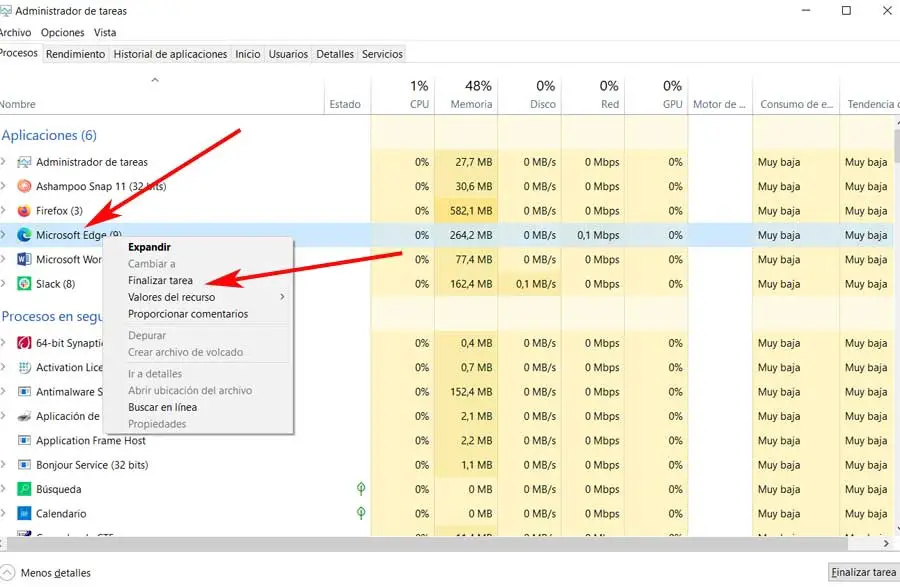Click the Antimalware Service icon
This screenshot has width=900, height=587.
click(x=24, y=392)
